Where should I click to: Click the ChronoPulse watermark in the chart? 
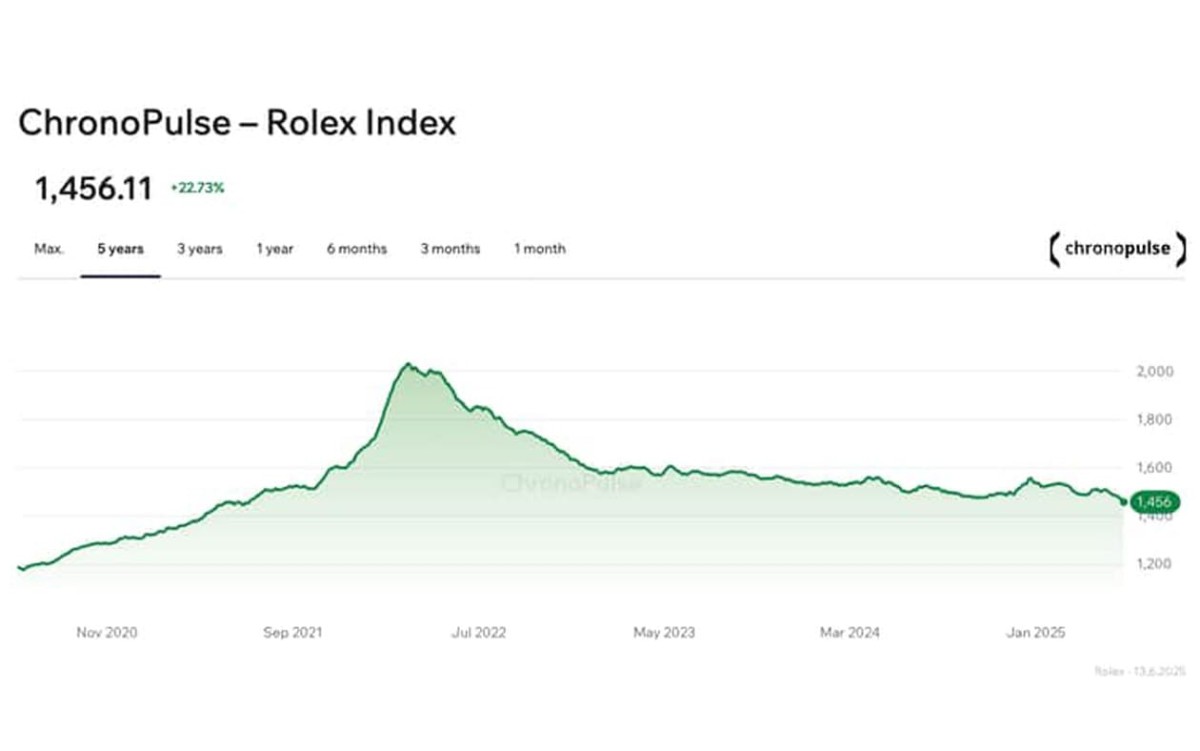[x=568, y=484]
